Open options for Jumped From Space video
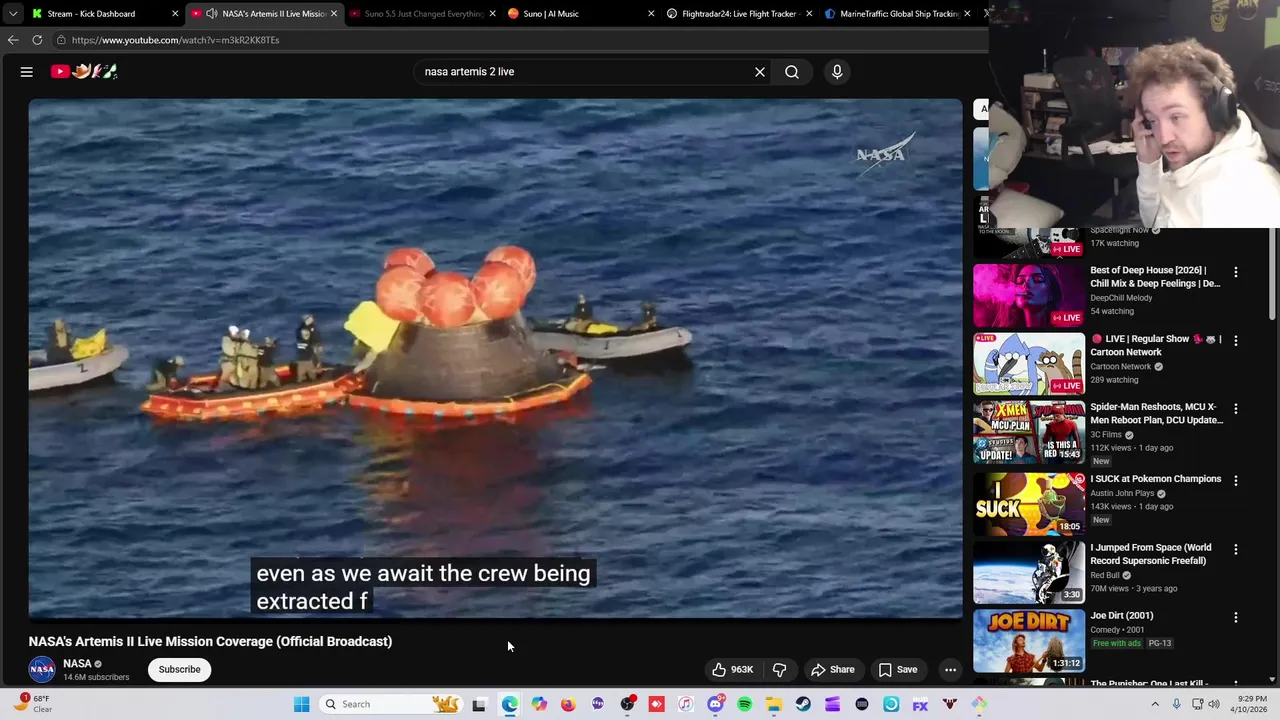This screenshot has width=1280, height=720. (1236, 549)
